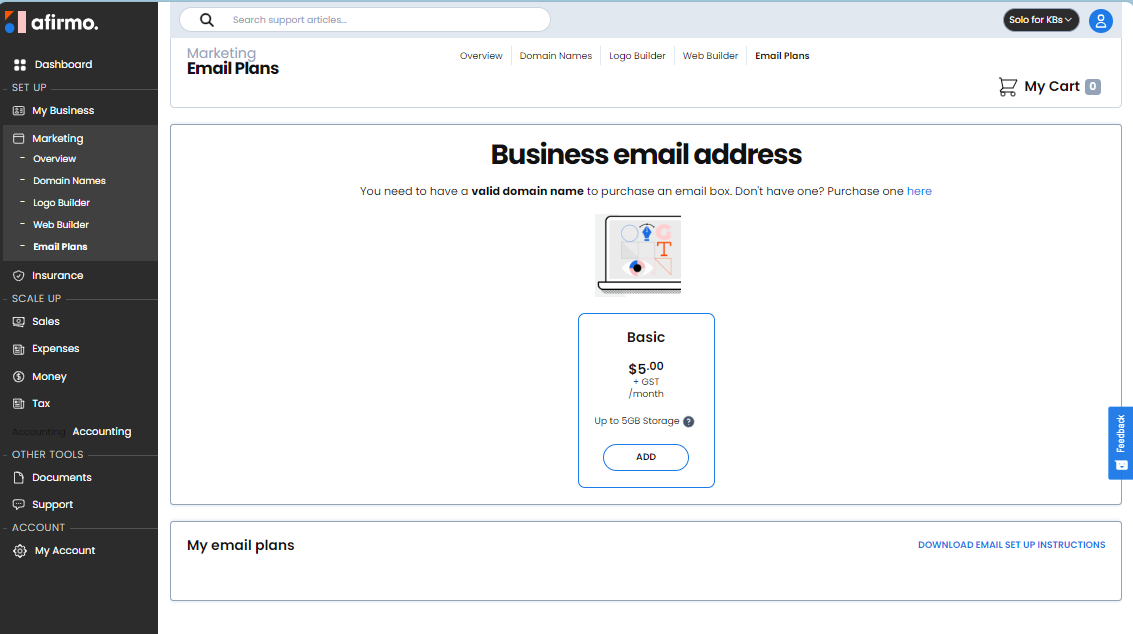Image resolution: width=1133 pixels, height=634 pixels.
Task: Click the My Business icon in sidebar
Action: point(19,111)
